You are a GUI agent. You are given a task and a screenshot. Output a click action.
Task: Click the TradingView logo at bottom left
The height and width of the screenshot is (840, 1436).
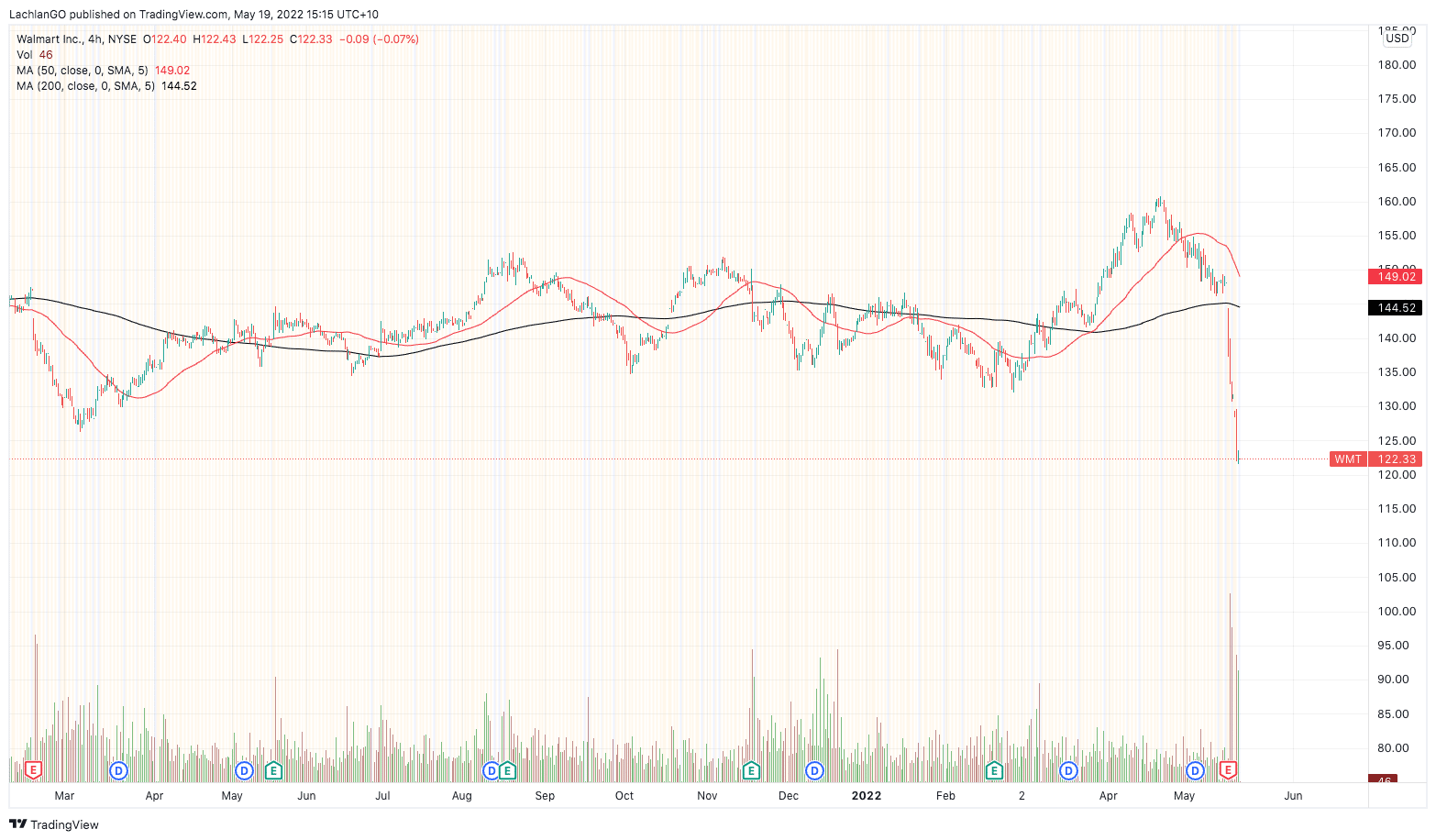coord(54,824)
